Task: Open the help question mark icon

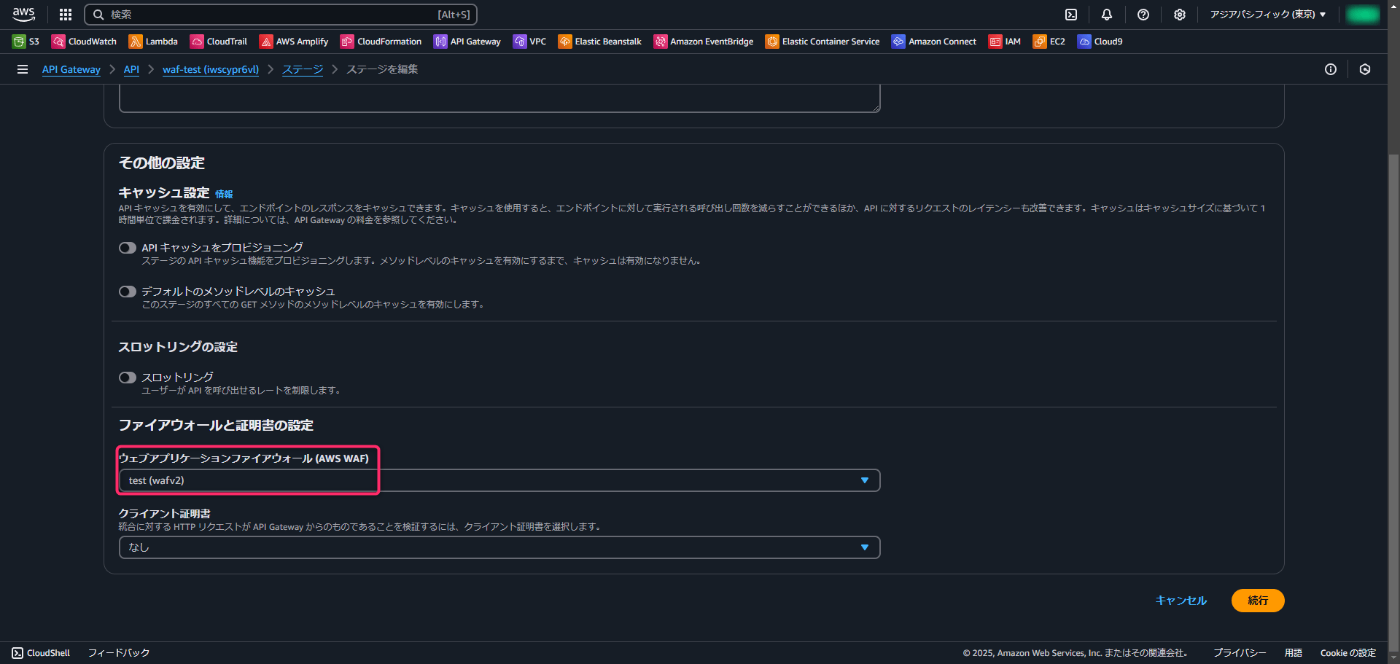Action: pos(1143,14)
